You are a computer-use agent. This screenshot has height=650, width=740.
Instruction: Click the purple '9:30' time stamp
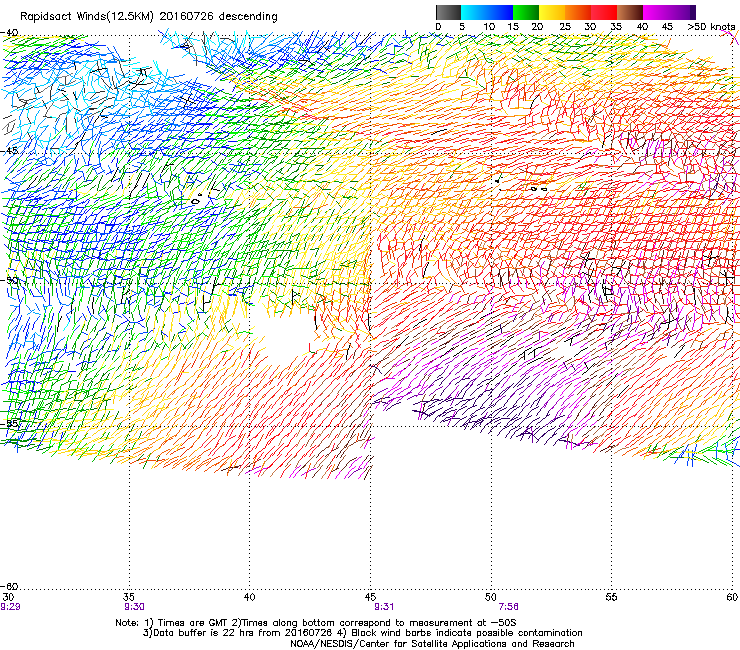[134, 607]
